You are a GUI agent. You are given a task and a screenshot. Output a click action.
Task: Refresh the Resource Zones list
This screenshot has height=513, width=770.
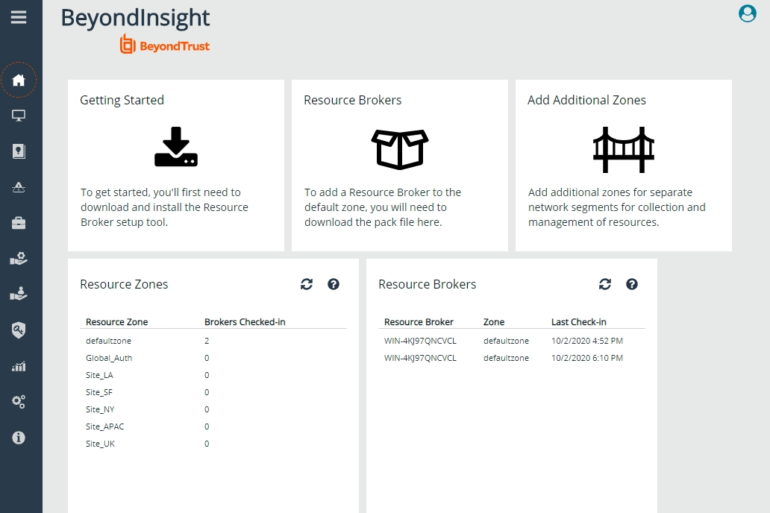pos(307,284)
